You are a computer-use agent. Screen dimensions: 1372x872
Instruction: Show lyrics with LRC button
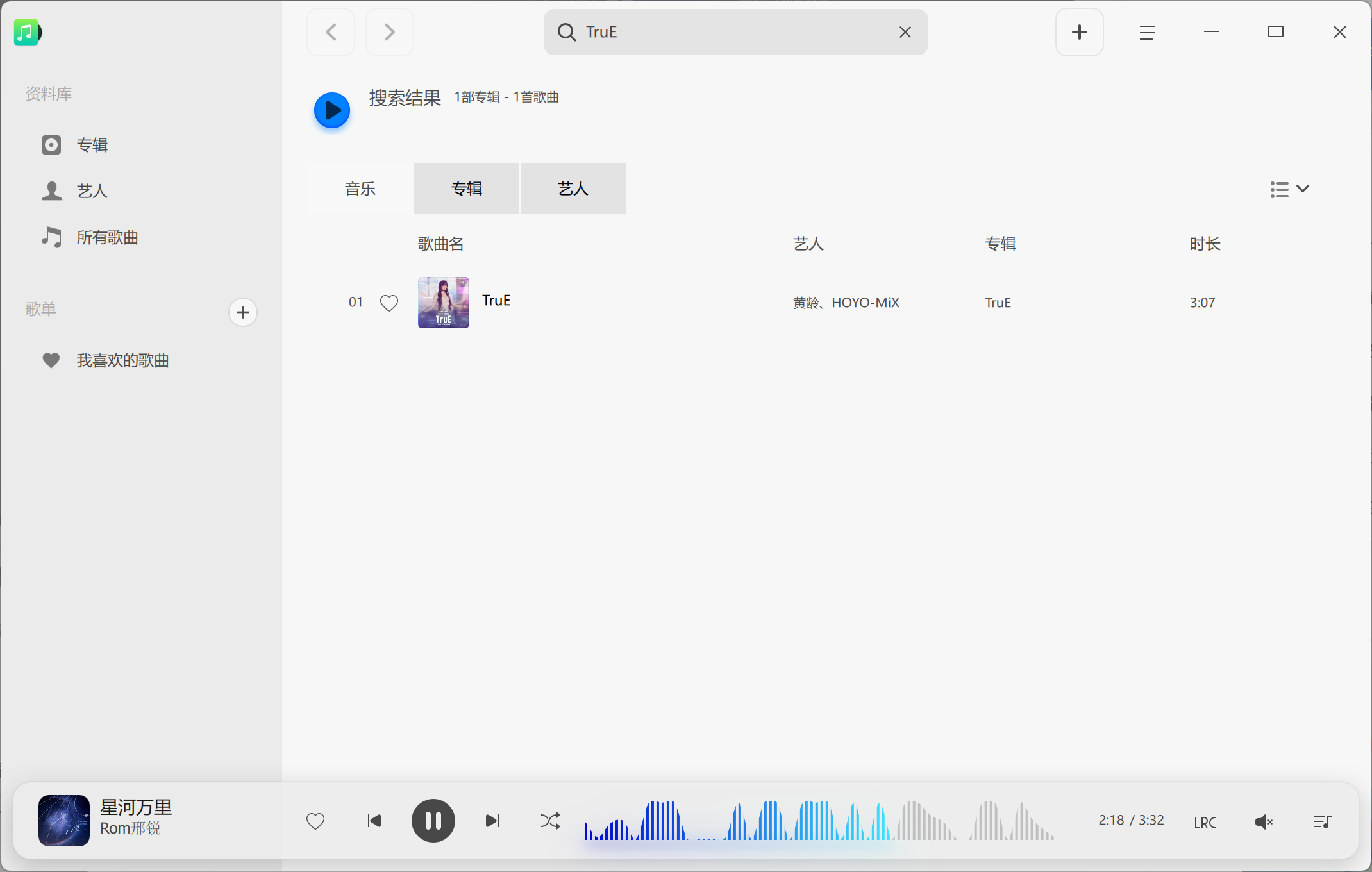[x=1205, y=822]
